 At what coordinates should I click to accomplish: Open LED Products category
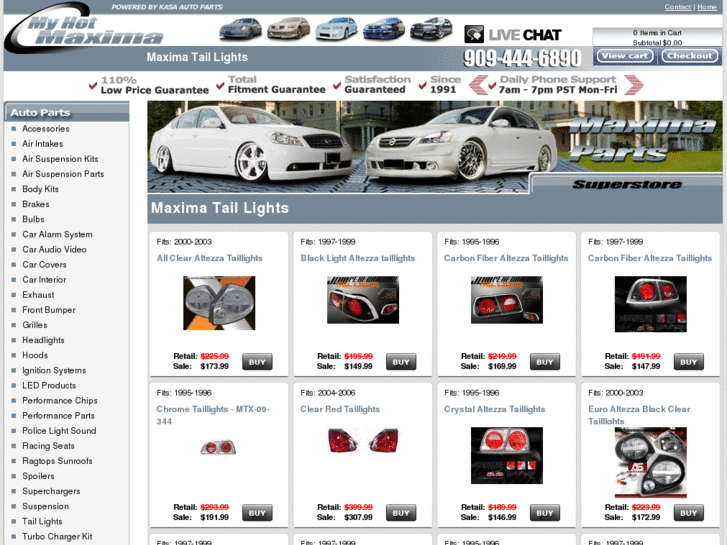(x=49, y=385)
